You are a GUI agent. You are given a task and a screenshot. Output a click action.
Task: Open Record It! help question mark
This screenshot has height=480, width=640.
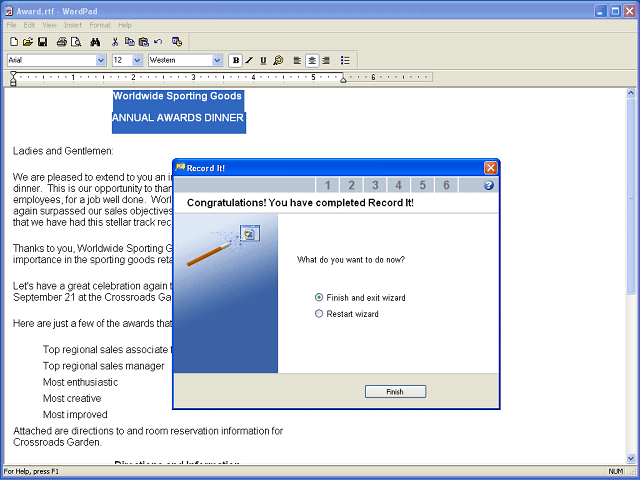coord(489,185)
